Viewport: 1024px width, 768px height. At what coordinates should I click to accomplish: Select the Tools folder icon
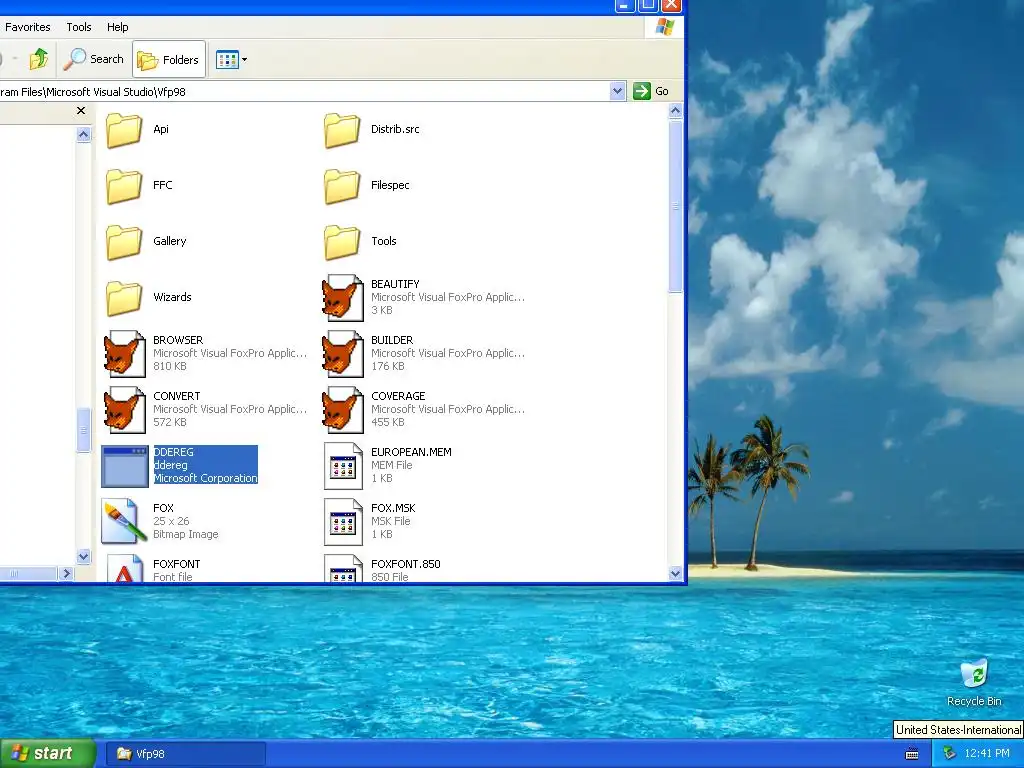tap(342, 242)
